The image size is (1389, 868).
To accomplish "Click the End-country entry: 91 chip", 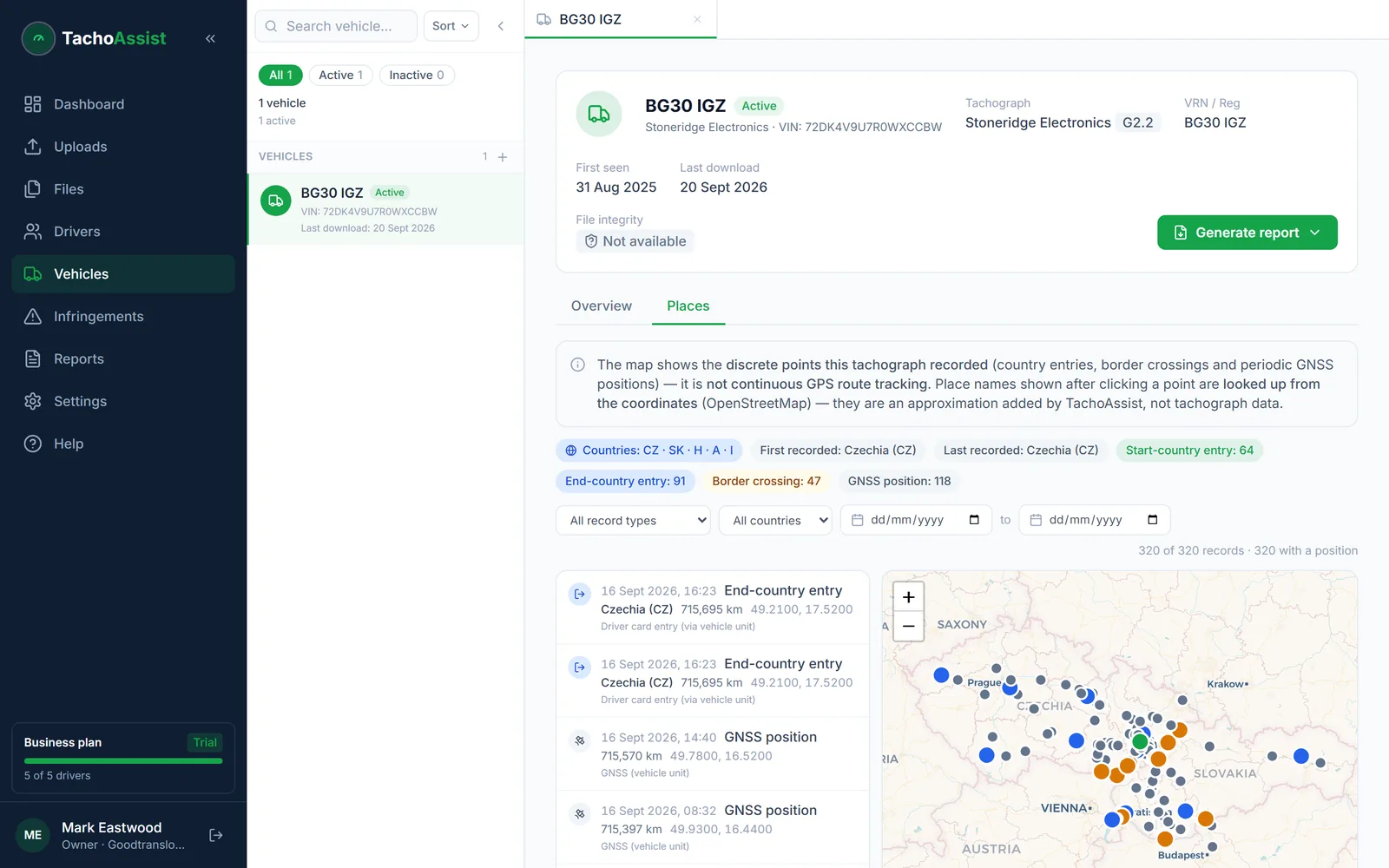I will (x=625, y=481).
